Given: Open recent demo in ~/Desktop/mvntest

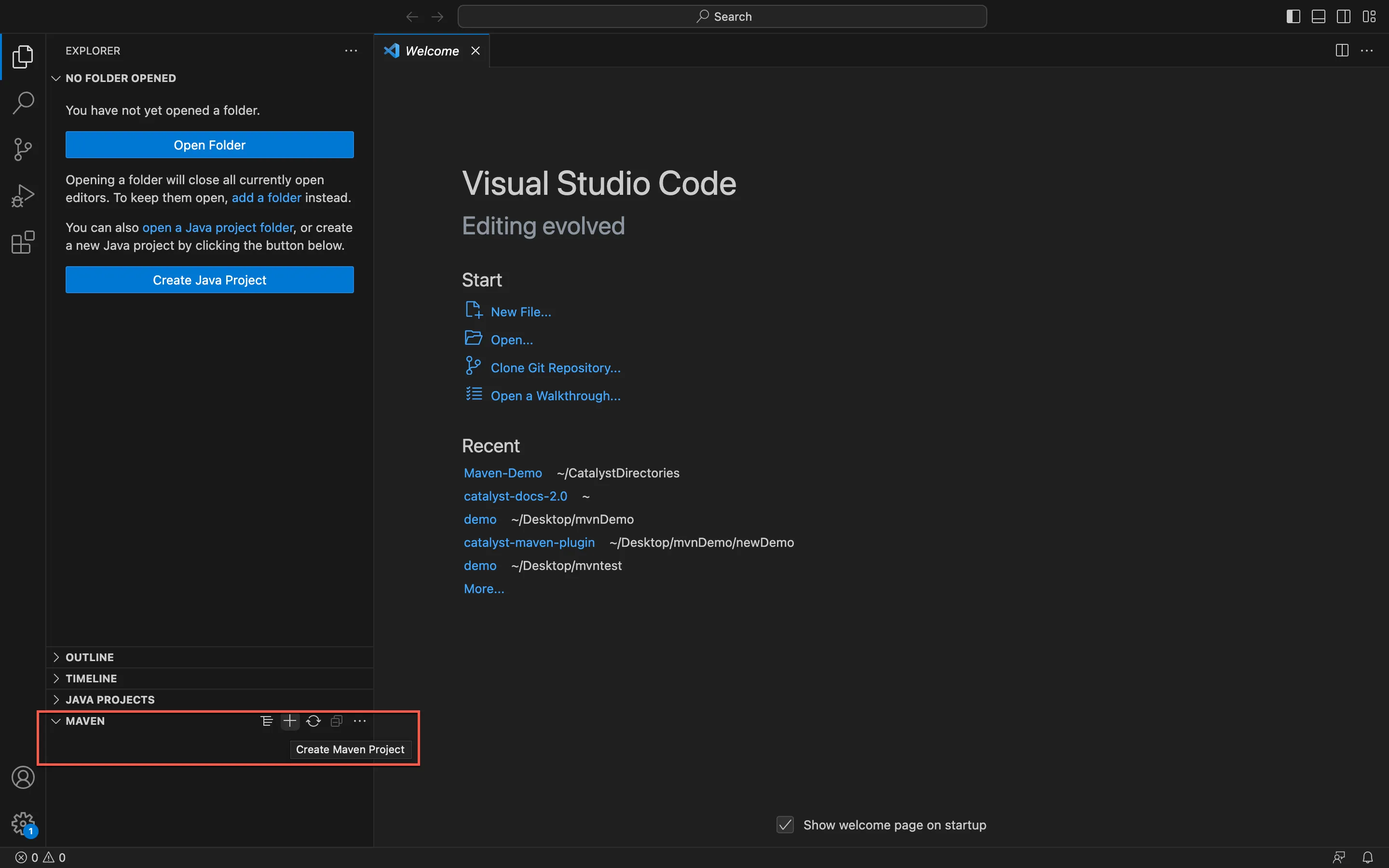Looking at the screenshot, I should pos(480,566).
